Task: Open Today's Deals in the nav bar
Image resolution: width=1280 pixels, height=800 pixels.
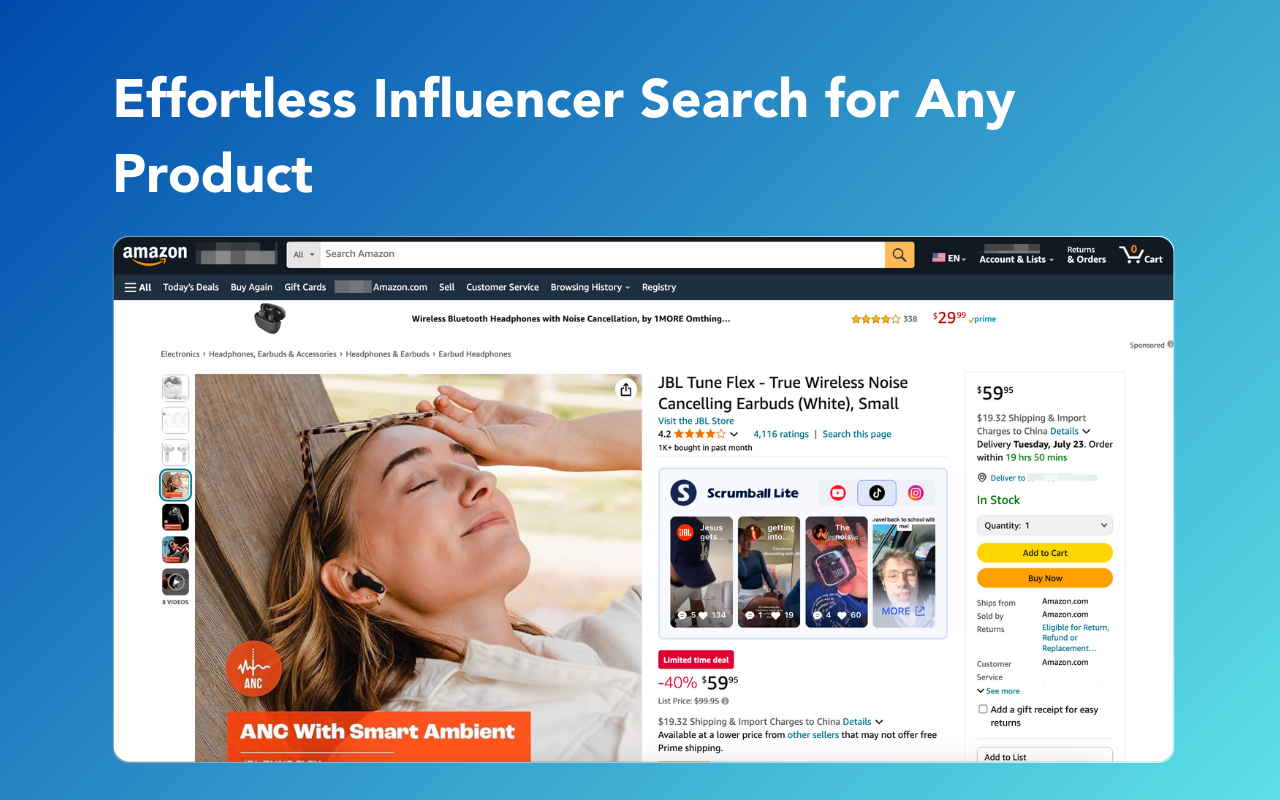Action: click(191, 287)
